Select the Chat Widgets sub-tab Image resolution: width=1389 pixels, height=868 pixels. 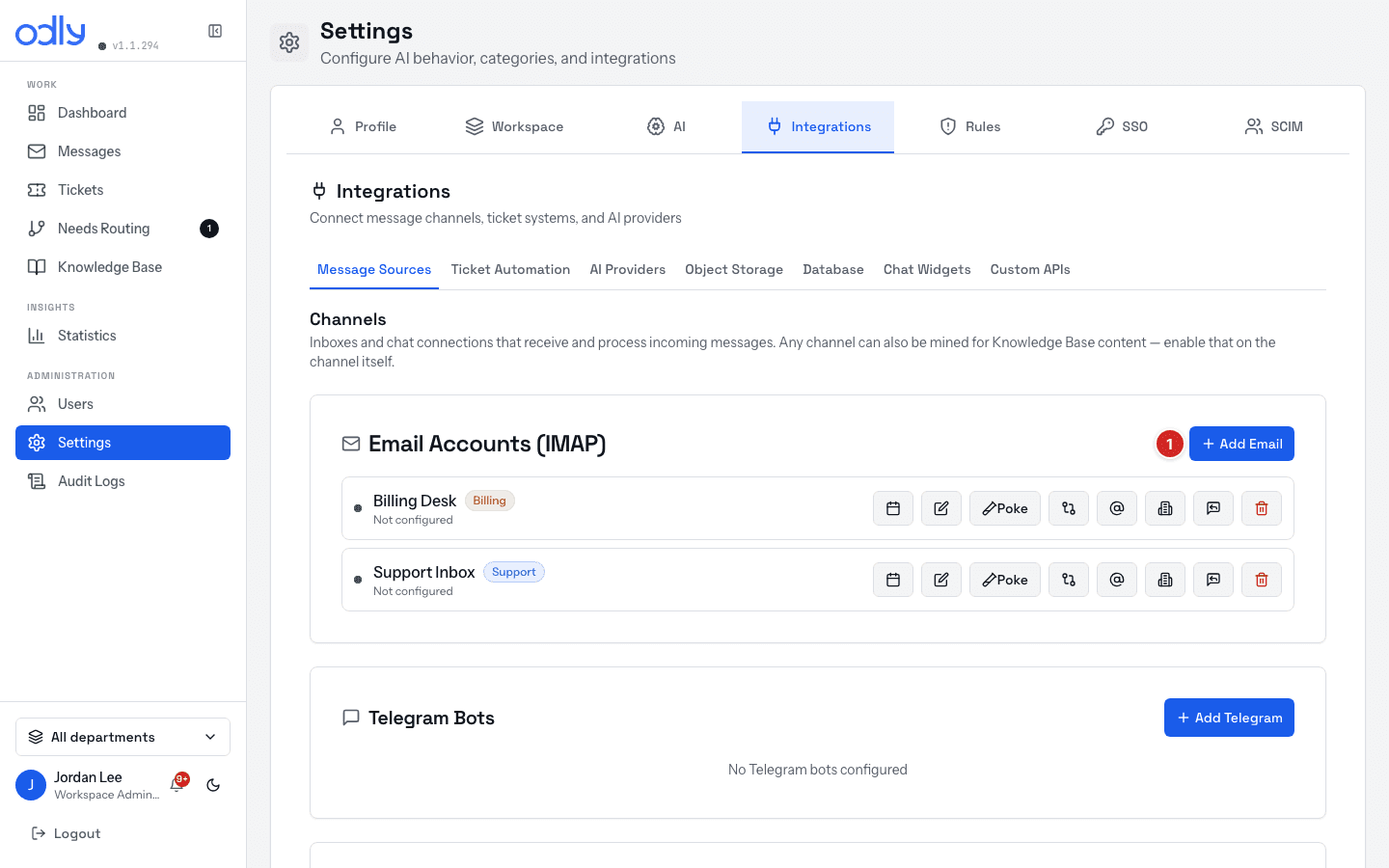tap(927, 270)
